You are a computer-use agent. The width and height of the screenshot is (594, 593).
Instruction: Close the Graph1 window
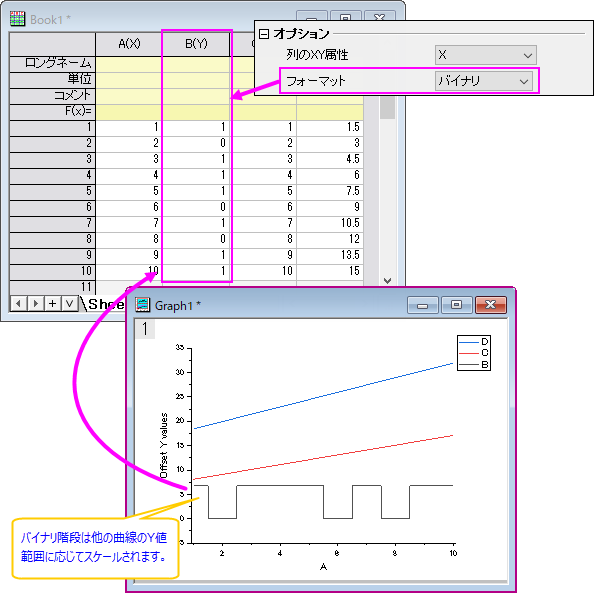pyautogui.click(x=491, y=305)
